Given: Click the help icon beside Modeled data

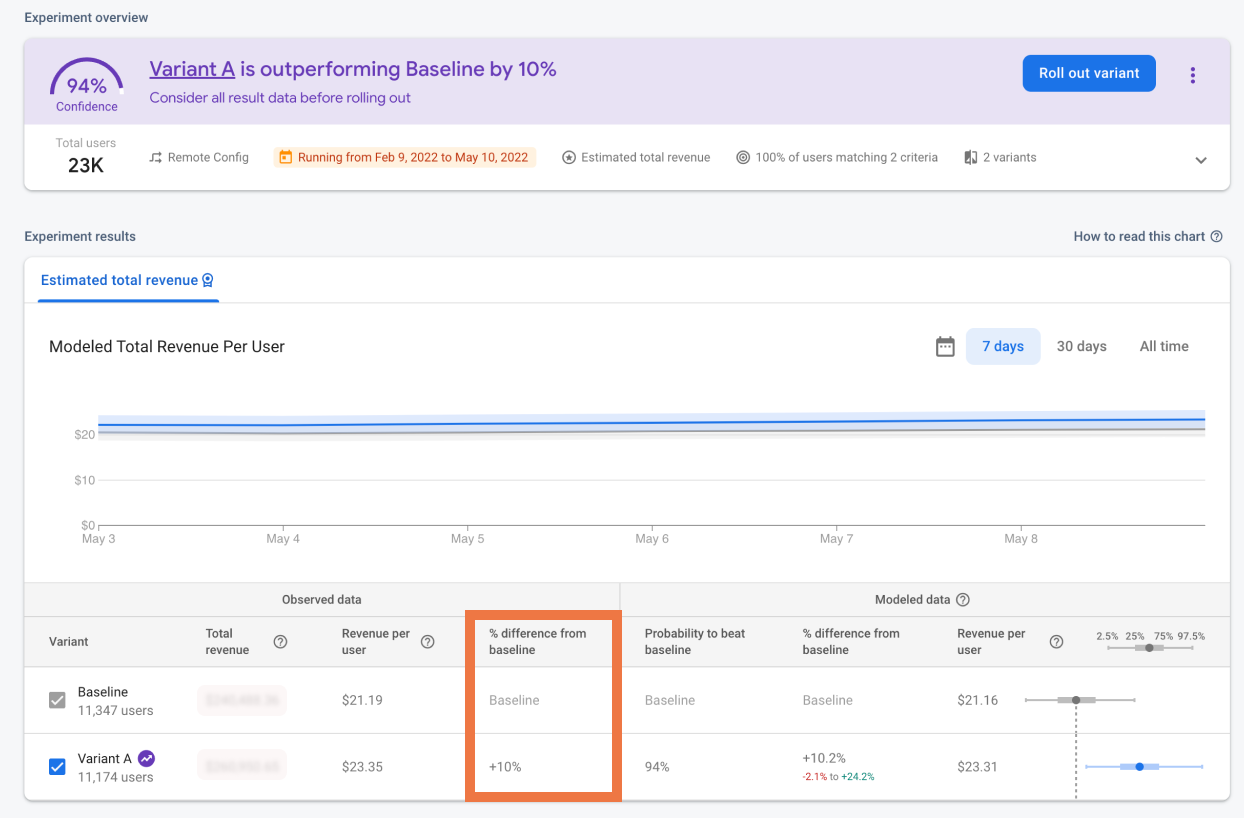Looking at the screenshot, I should pyautogui.click(x=963, y=600).
